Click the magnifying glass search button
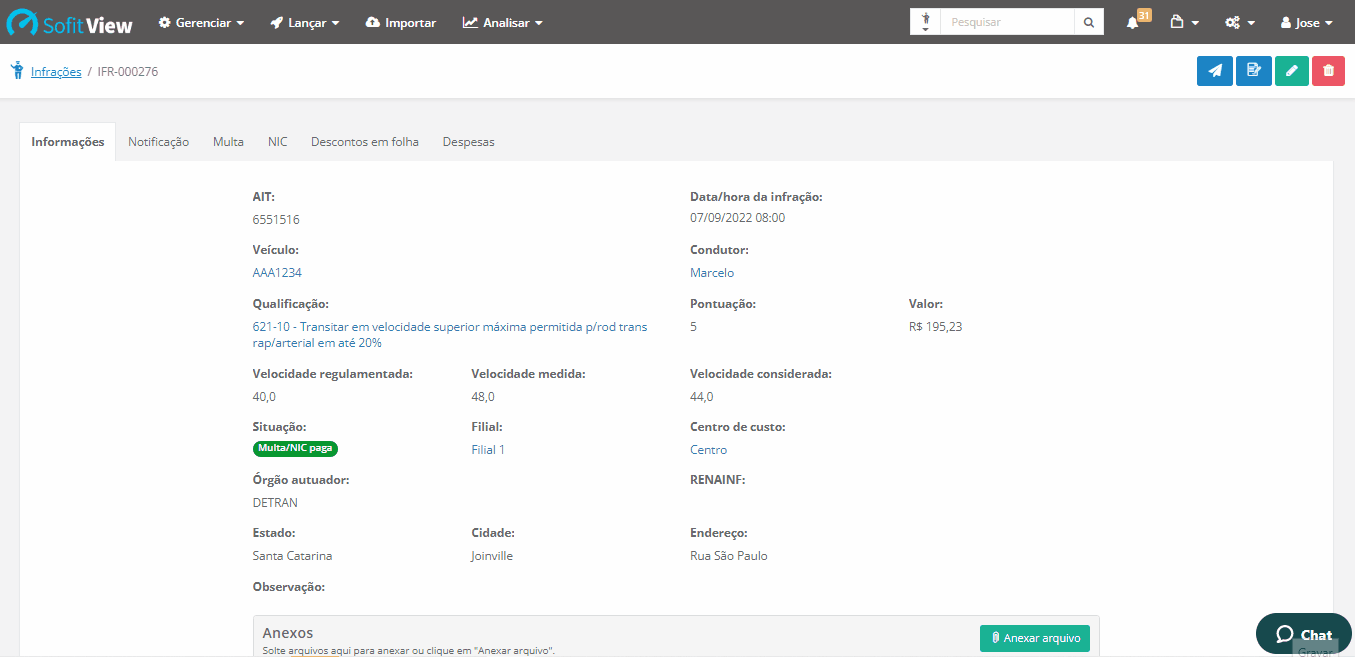This screenshot has width=1355, height=657. point(1089,22)
